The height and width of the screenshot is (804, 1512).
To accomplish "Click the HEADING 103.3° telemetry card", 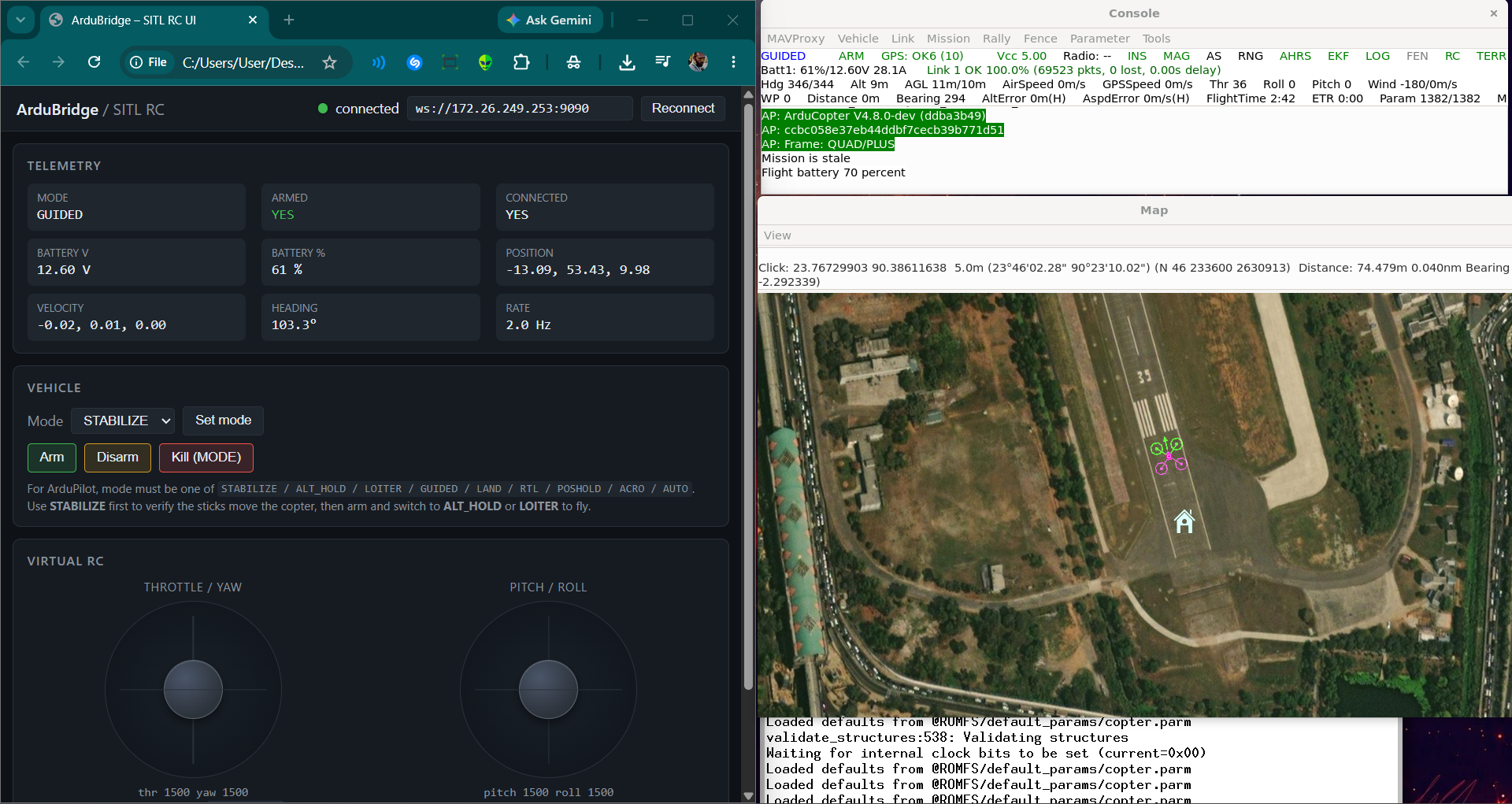I will [x=371, y=317].
